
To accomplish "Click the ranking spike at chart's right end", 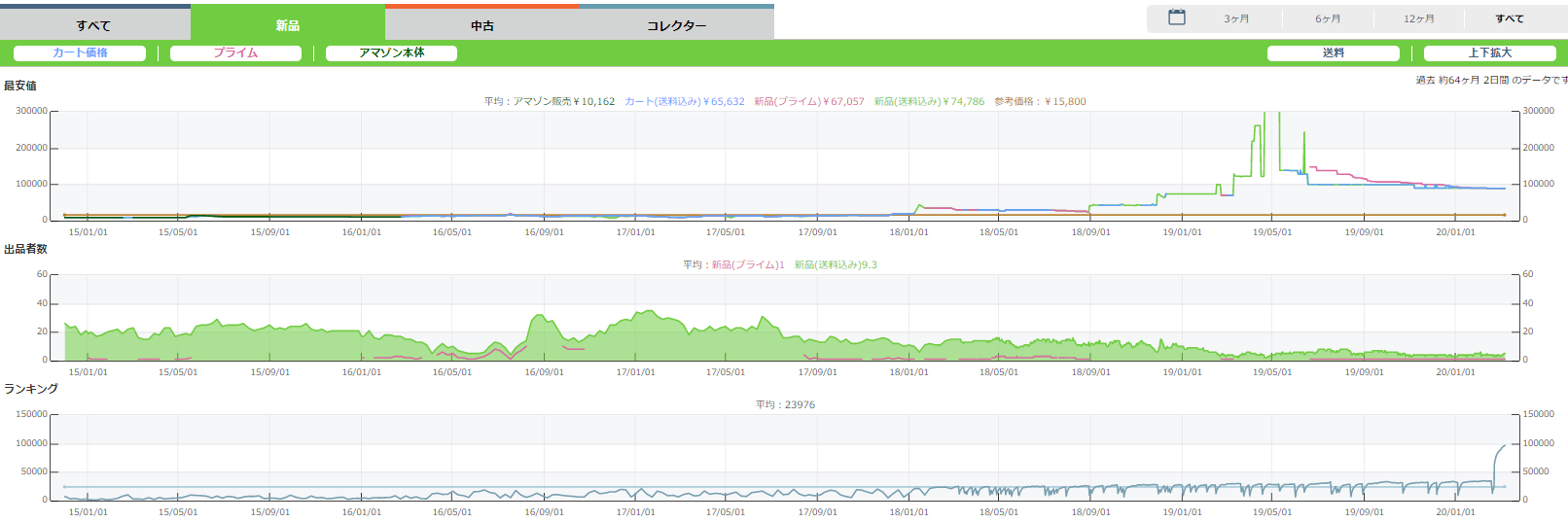I will (x=1501, y=447).
